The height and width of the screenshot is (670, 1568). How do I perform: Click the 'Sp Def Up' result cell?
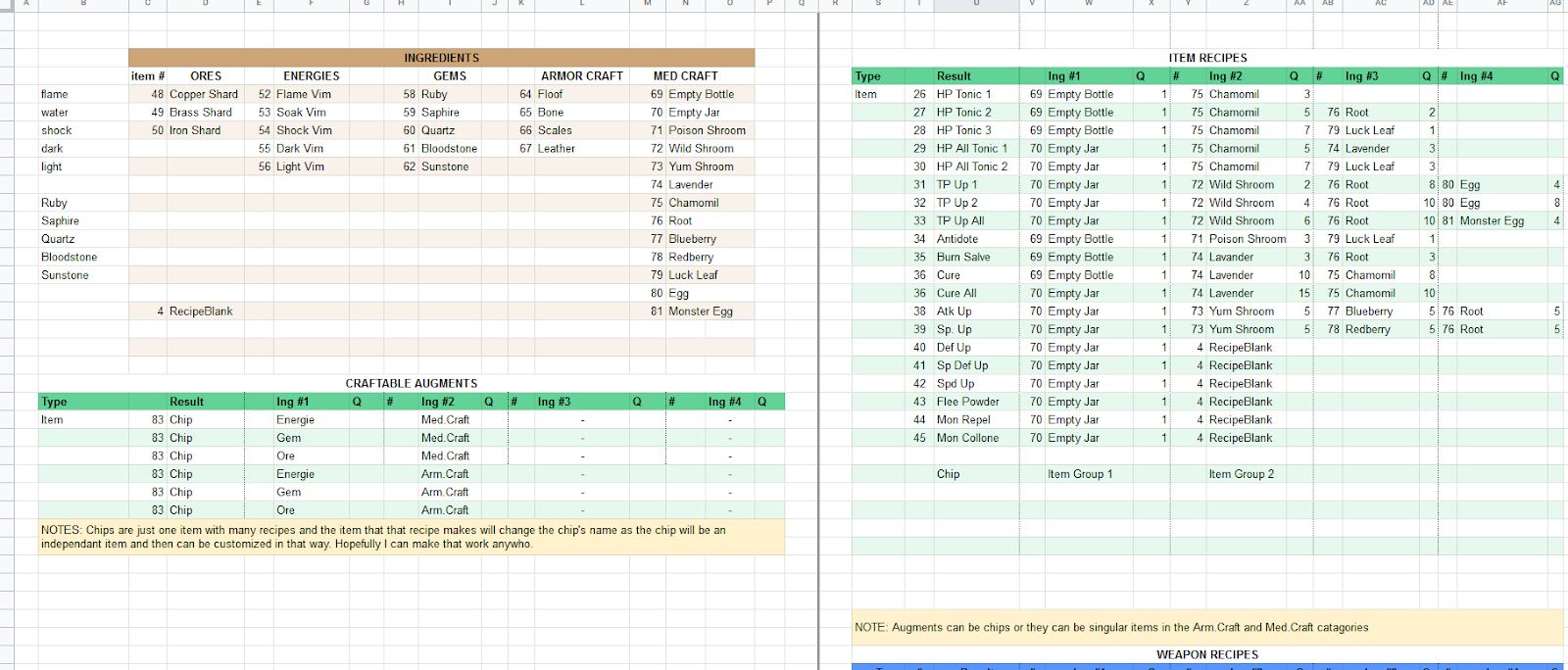pyautogui.click(x=976, y=366)
